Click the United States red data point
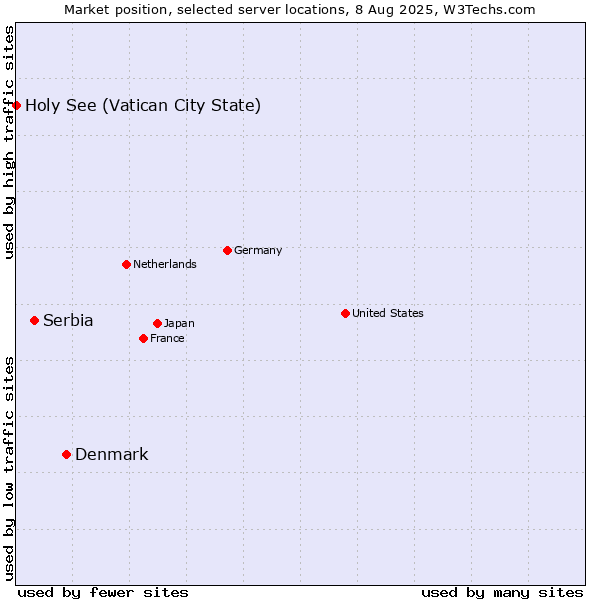Screen dimensions: 600x600 coord(346,314)
